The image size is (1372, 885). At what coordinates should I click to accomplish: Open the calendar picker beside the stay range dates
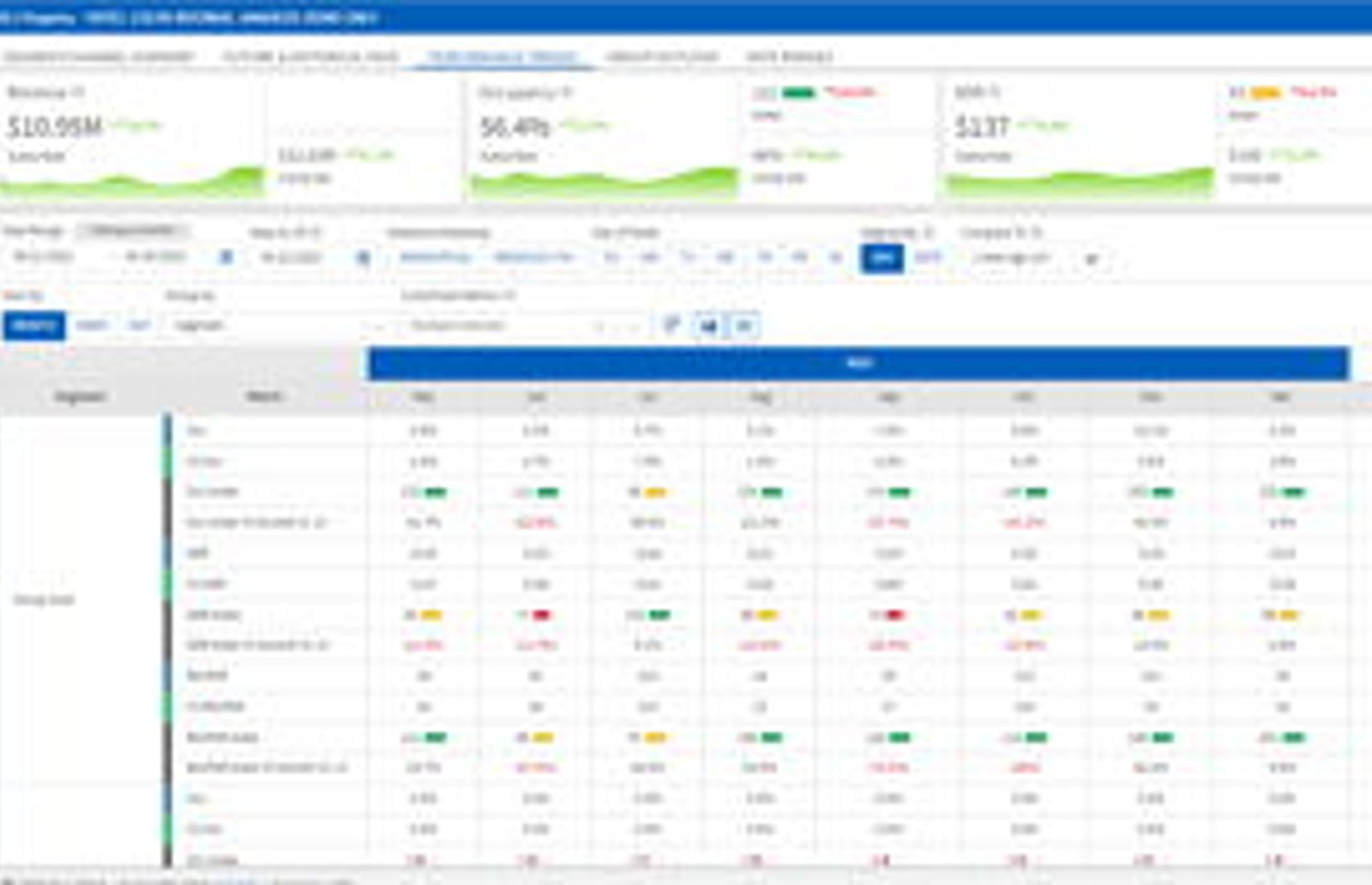226,256
